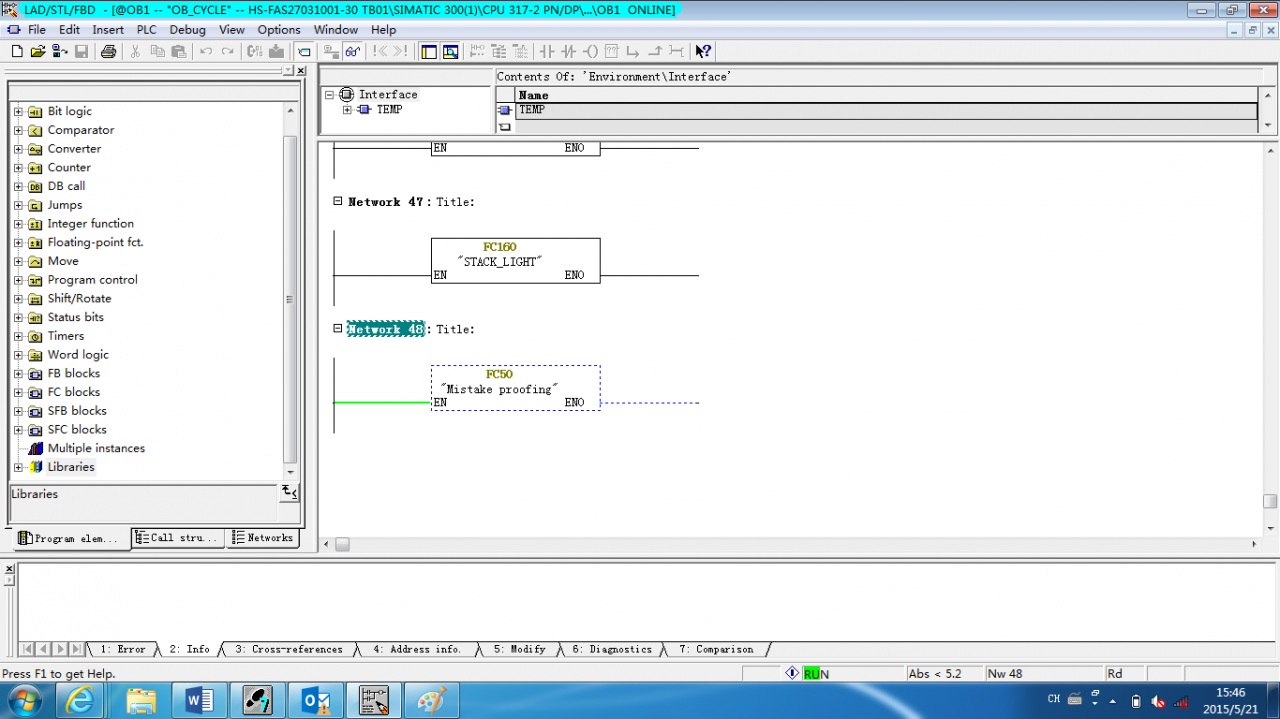Click the New file toolbar icon
The image size is (1280, 719).
pos(17,51)
